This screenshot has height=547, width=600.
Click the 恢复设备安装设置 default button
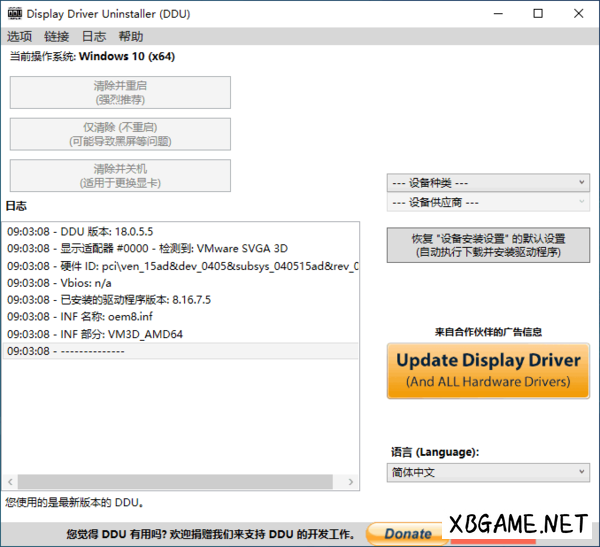pyautogui.click(x=488, y=246)
